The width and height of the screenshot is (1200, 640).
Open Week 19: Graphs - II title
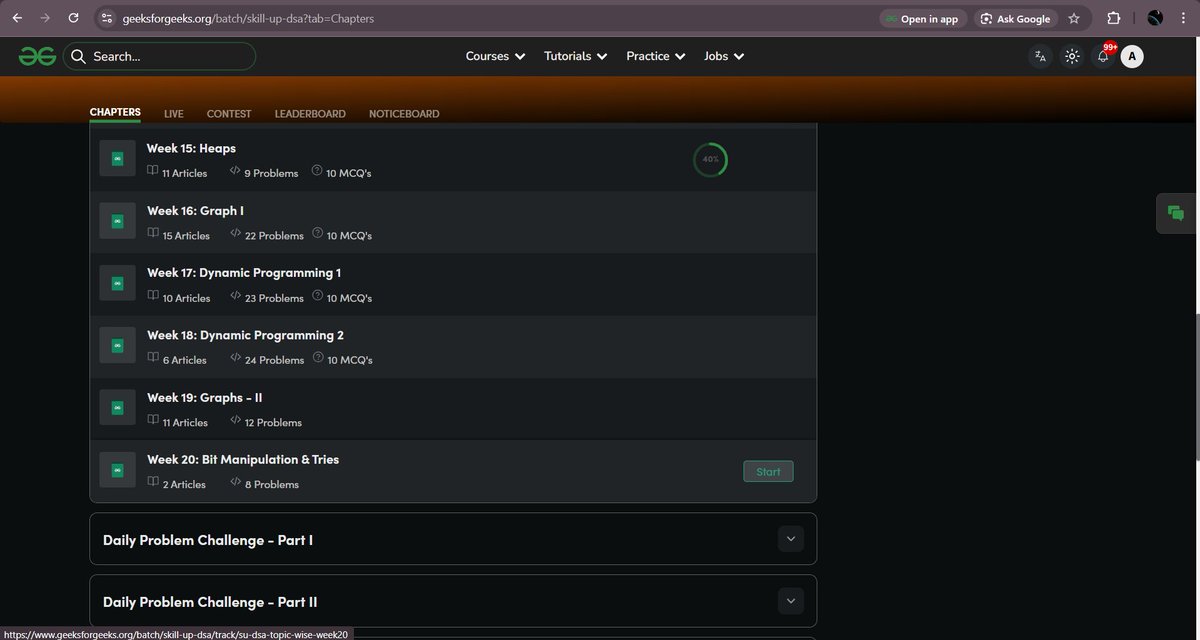[x=204, y=397]
